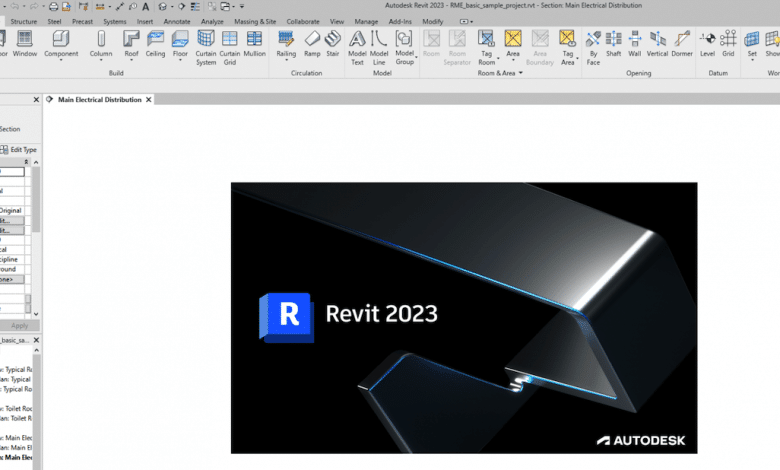Click the Print icon in quick access toolbar
The image size is (780, 470).
tap(53, 6)
